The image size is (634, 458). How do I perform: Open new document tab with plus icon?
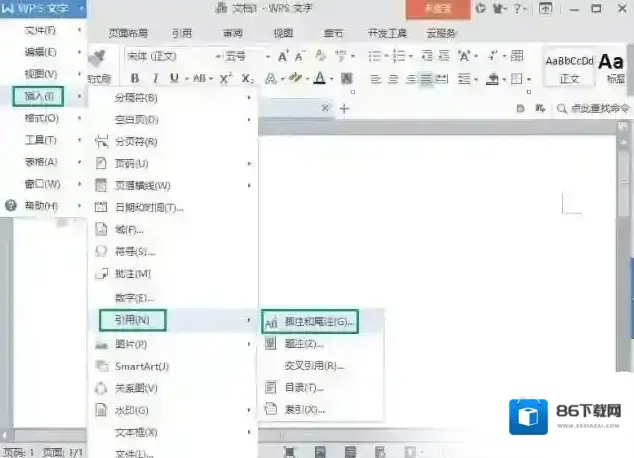click(x=344, y=108)
